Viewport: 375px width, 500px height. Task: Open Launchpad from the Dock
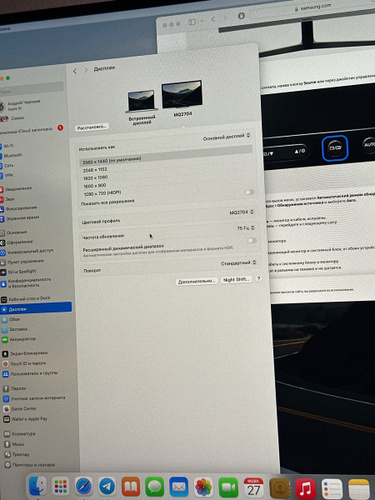tap(61, 486)
